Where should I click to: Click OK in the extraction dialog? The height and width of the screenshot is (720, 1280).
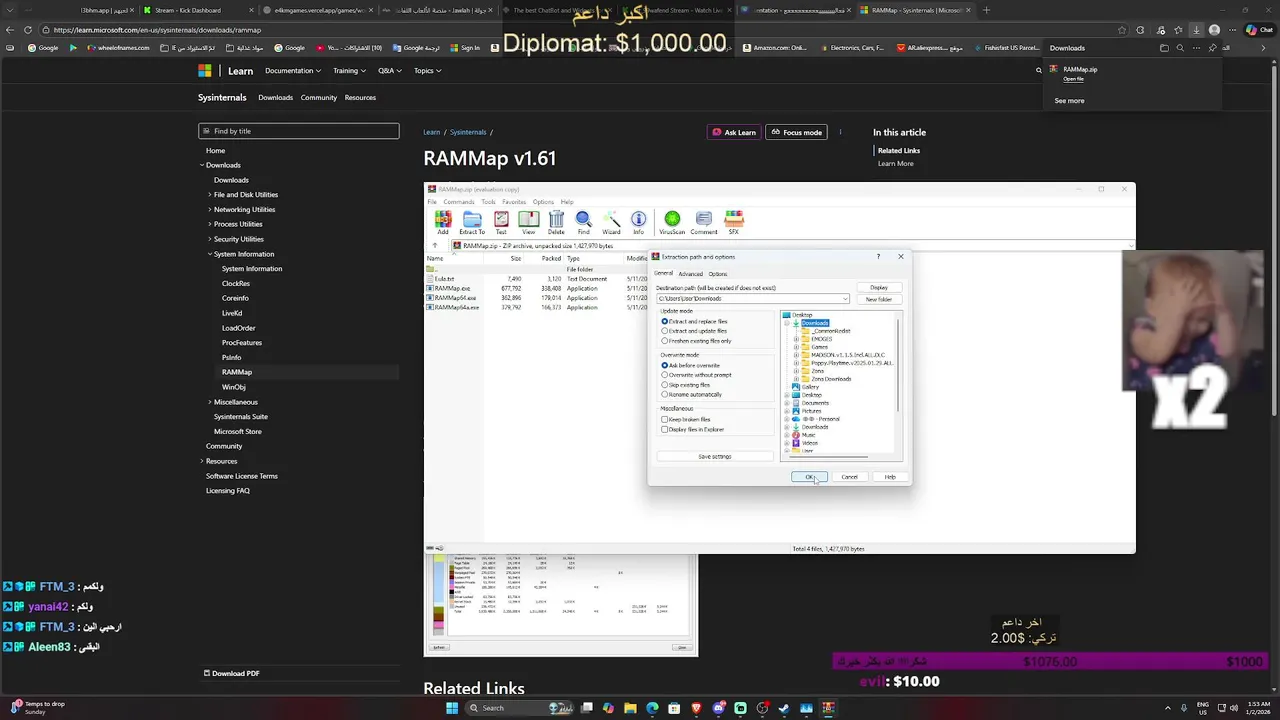point(809,477)
